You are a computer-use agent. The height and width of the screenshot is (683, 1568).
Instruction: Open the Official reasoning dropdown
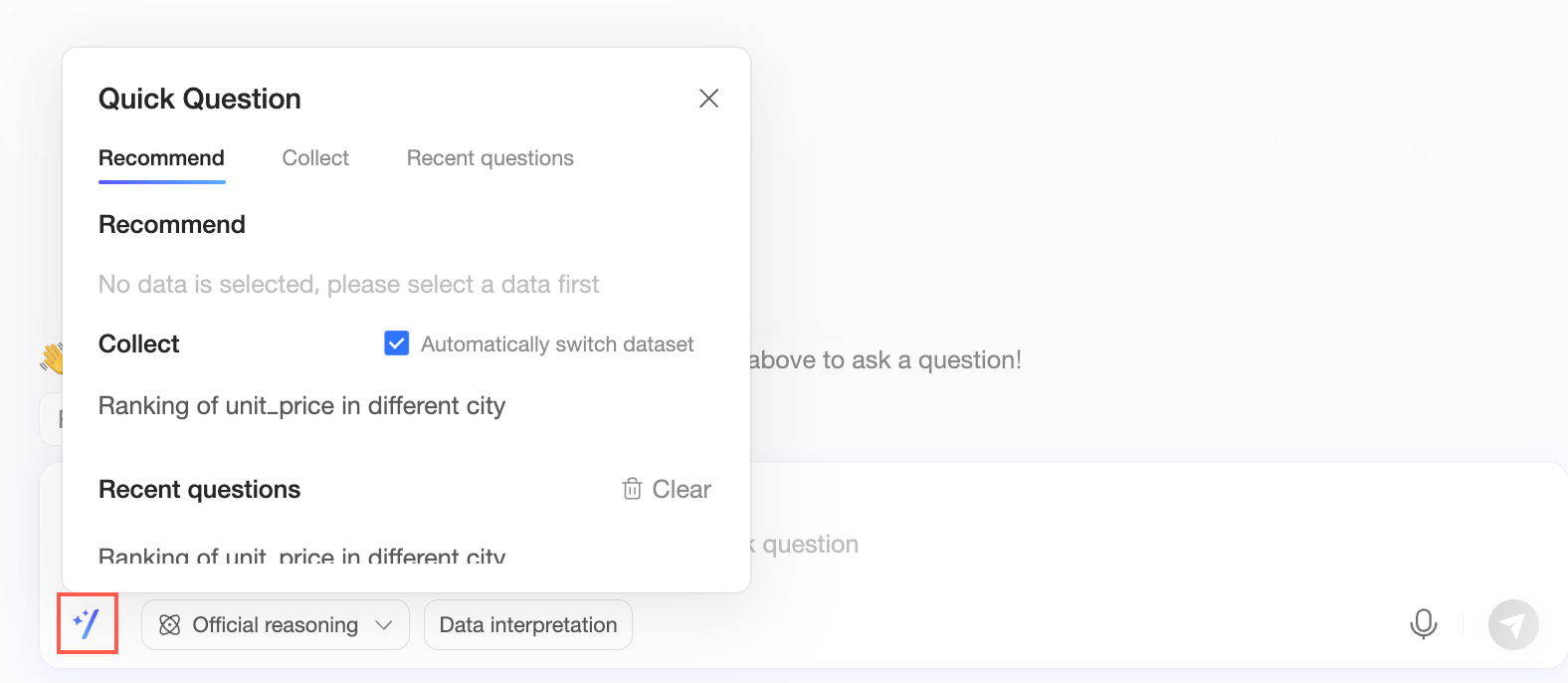[x=275, y=625]
